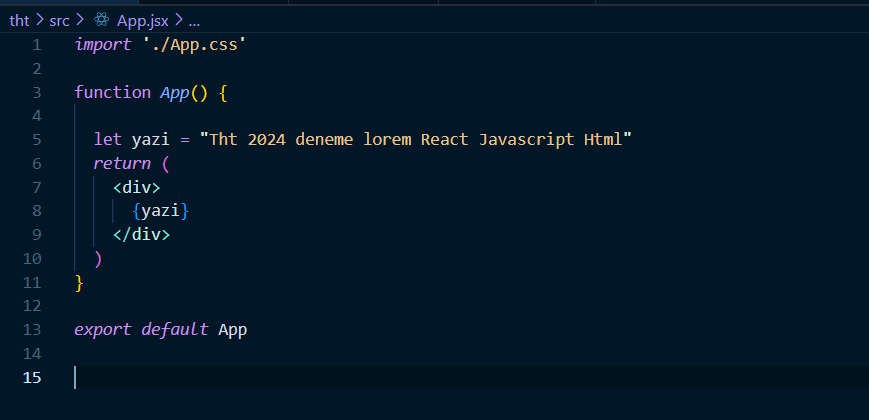Click the opening <div> tag
Image resolution: width=869 pixels, height=420 pixels.
136,187
